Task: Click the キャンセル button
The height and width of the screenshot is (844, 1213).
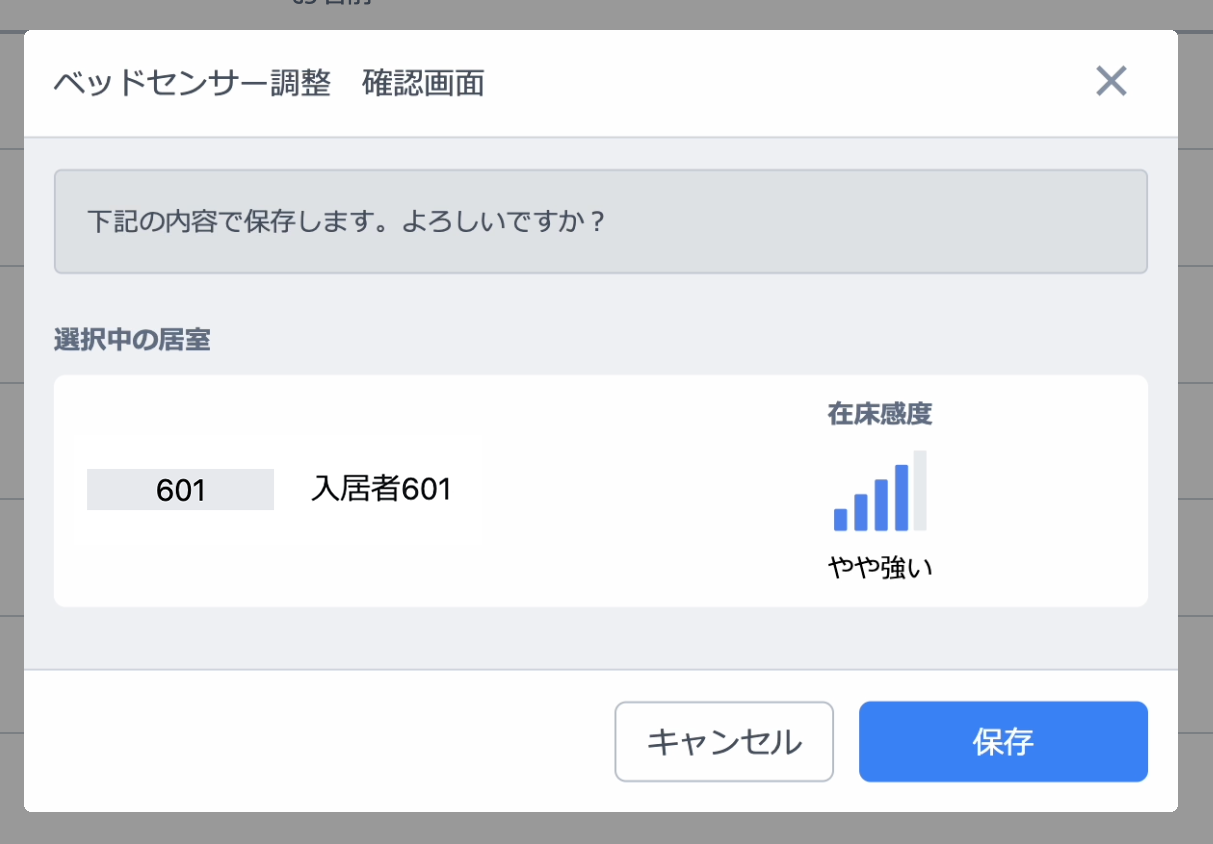Action: point(724,742)
